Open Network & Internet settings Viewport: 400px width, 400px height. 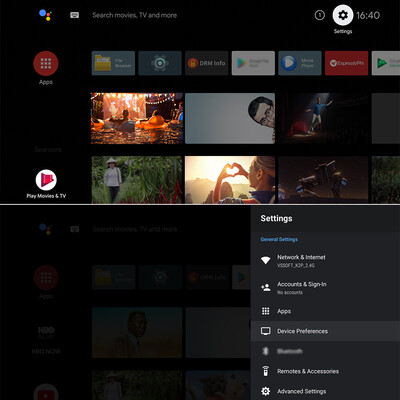point(325,261)
